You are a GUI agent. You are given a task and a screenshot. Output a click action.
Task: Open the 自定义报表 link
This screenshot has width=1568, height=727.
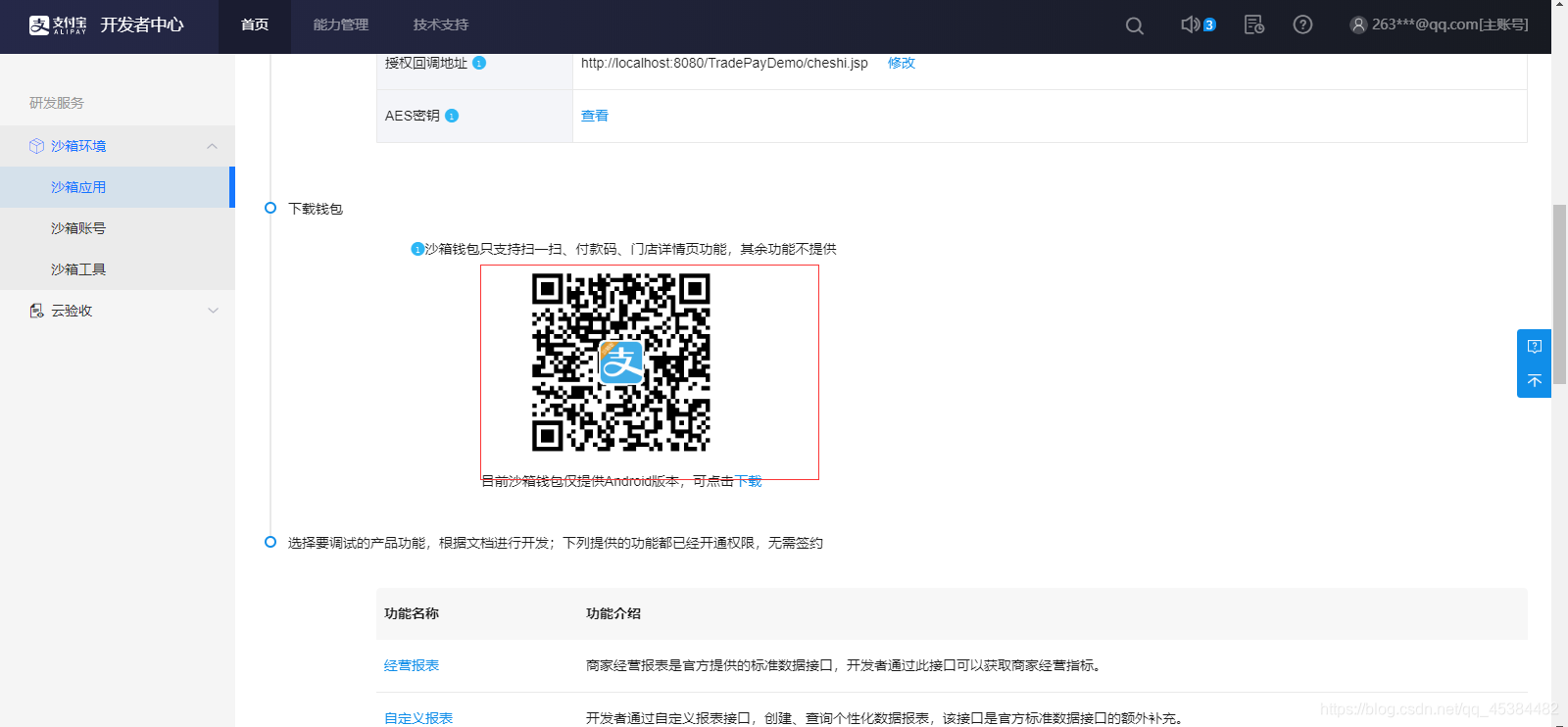(418, 718)
